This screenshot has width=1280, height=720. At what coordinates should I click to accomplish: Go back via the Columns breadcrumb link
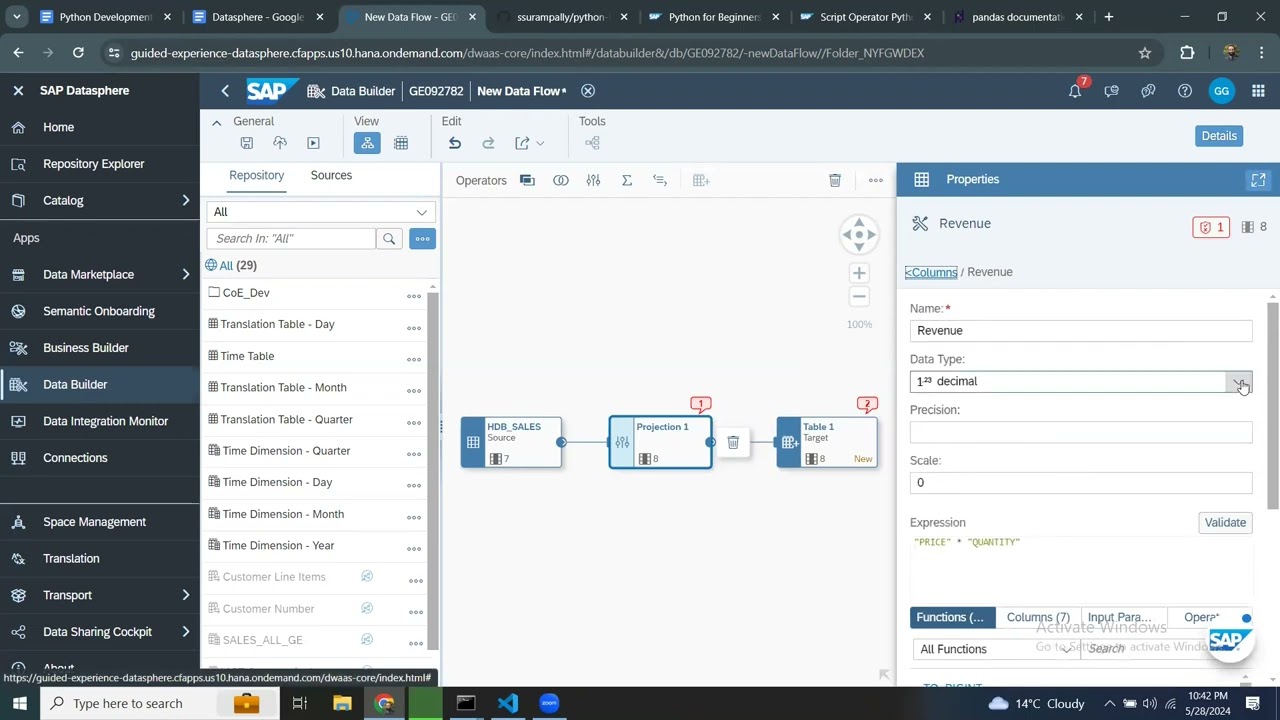point(931,272)
